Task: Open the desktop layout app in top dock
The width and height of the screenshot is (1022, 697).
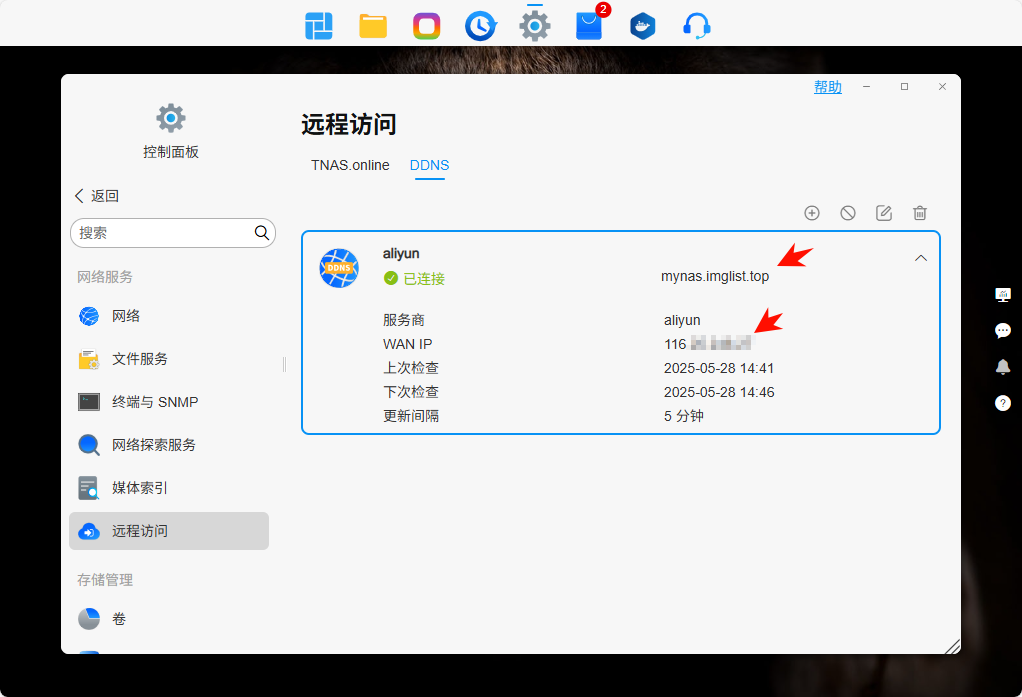Action: click(x=319, y=26)
